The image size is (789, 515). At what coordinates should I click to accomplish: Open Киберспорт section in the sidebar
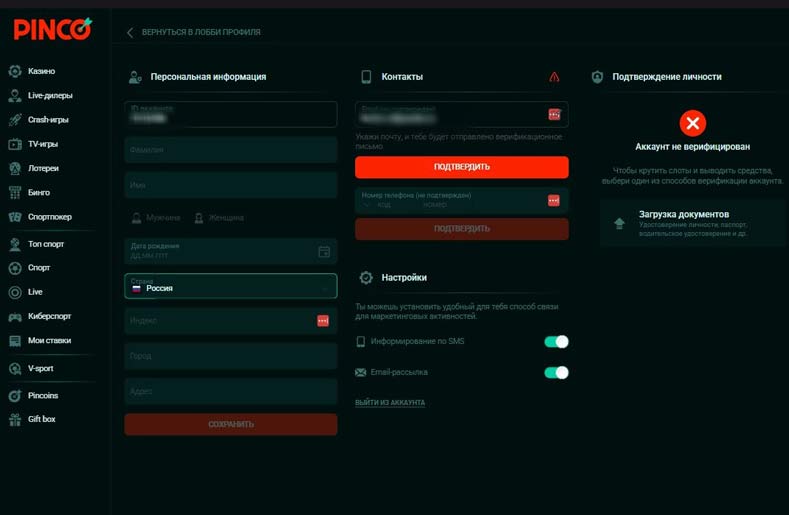pos(49,316)
